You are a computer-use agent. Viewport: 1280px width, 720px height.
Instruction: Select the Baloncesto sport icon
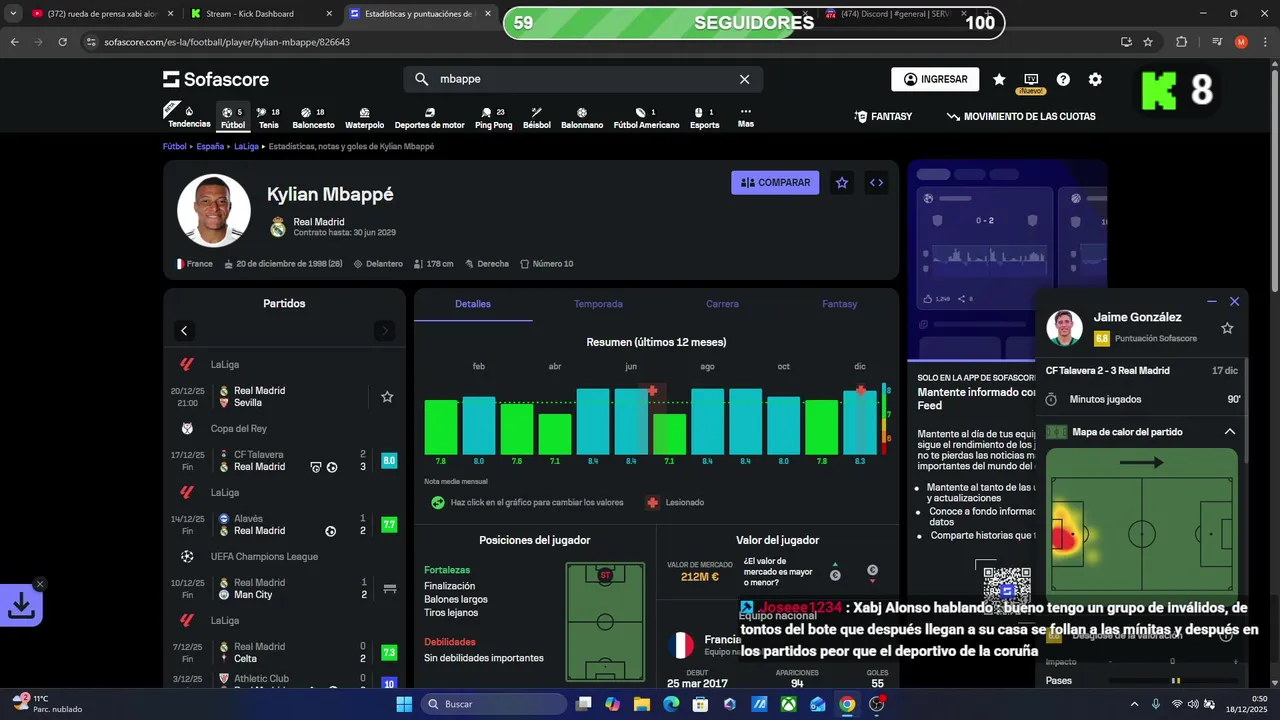click(313, 118)
